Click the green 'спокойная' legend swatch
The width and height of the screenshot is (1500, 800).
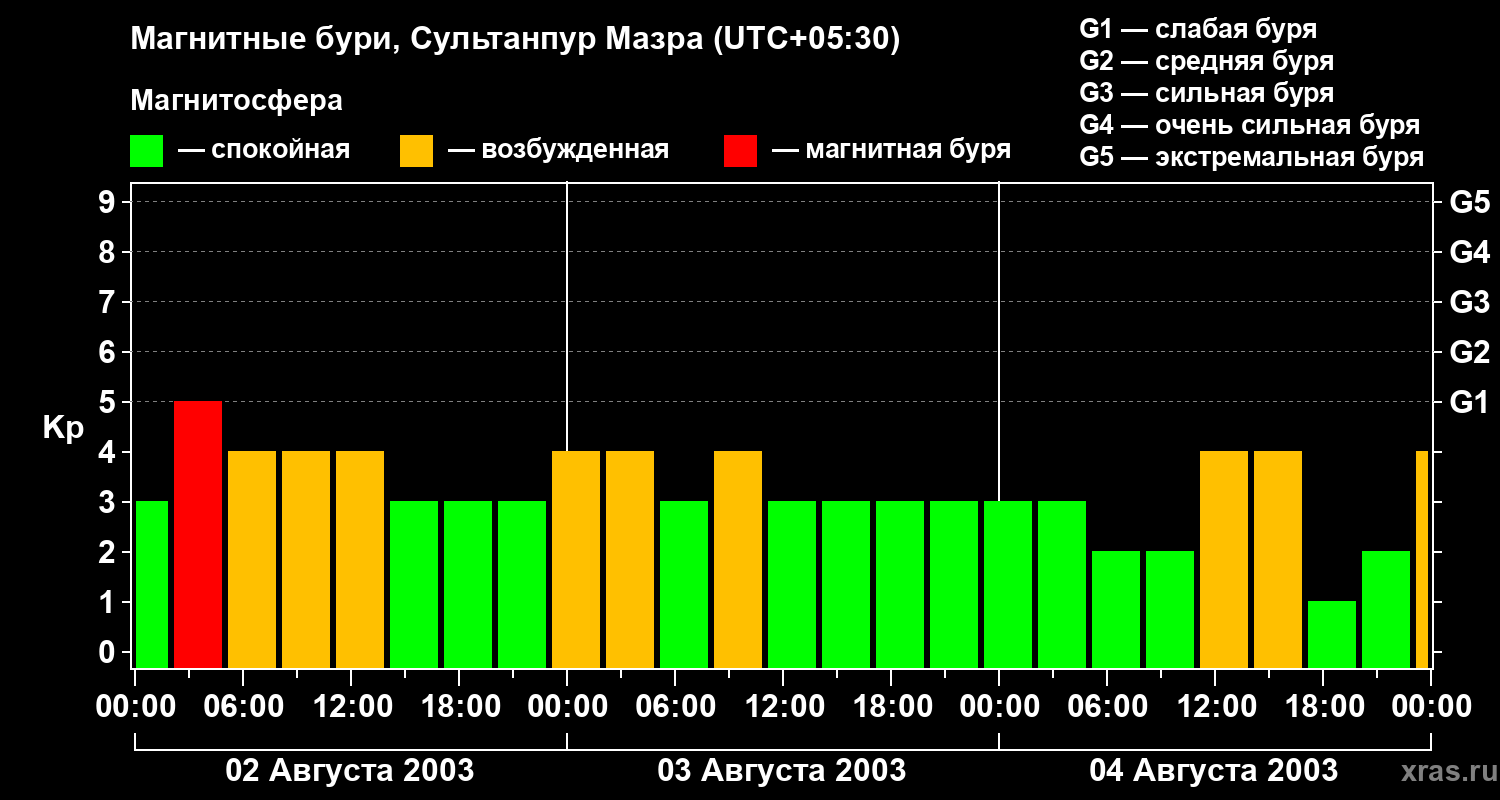(147, 151)
